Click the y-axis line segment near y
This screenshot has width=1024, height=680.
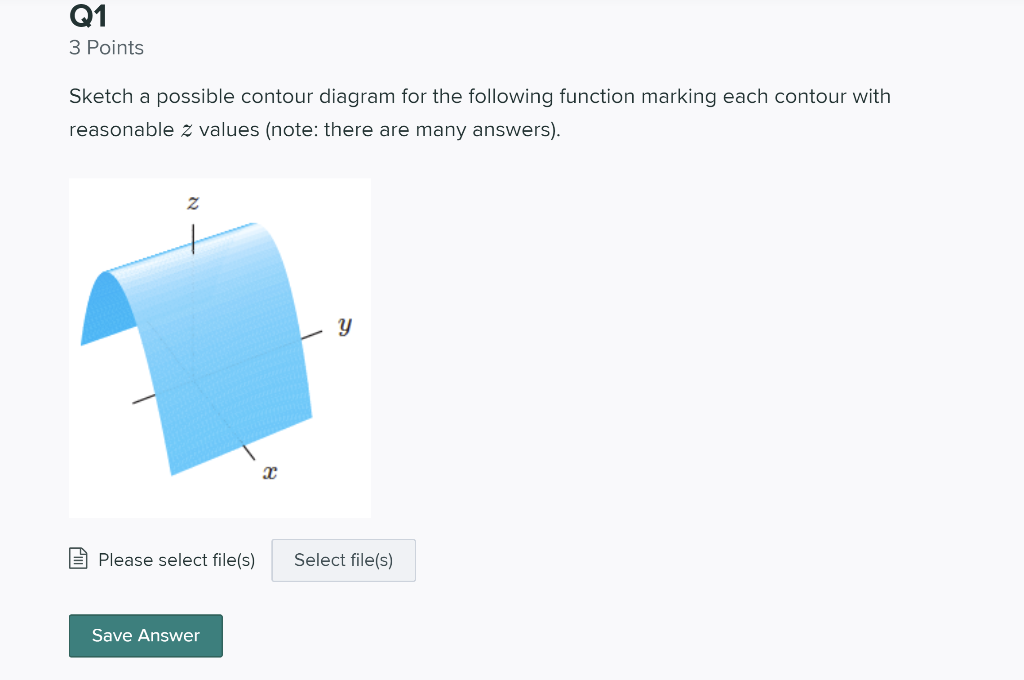point(312,335)
